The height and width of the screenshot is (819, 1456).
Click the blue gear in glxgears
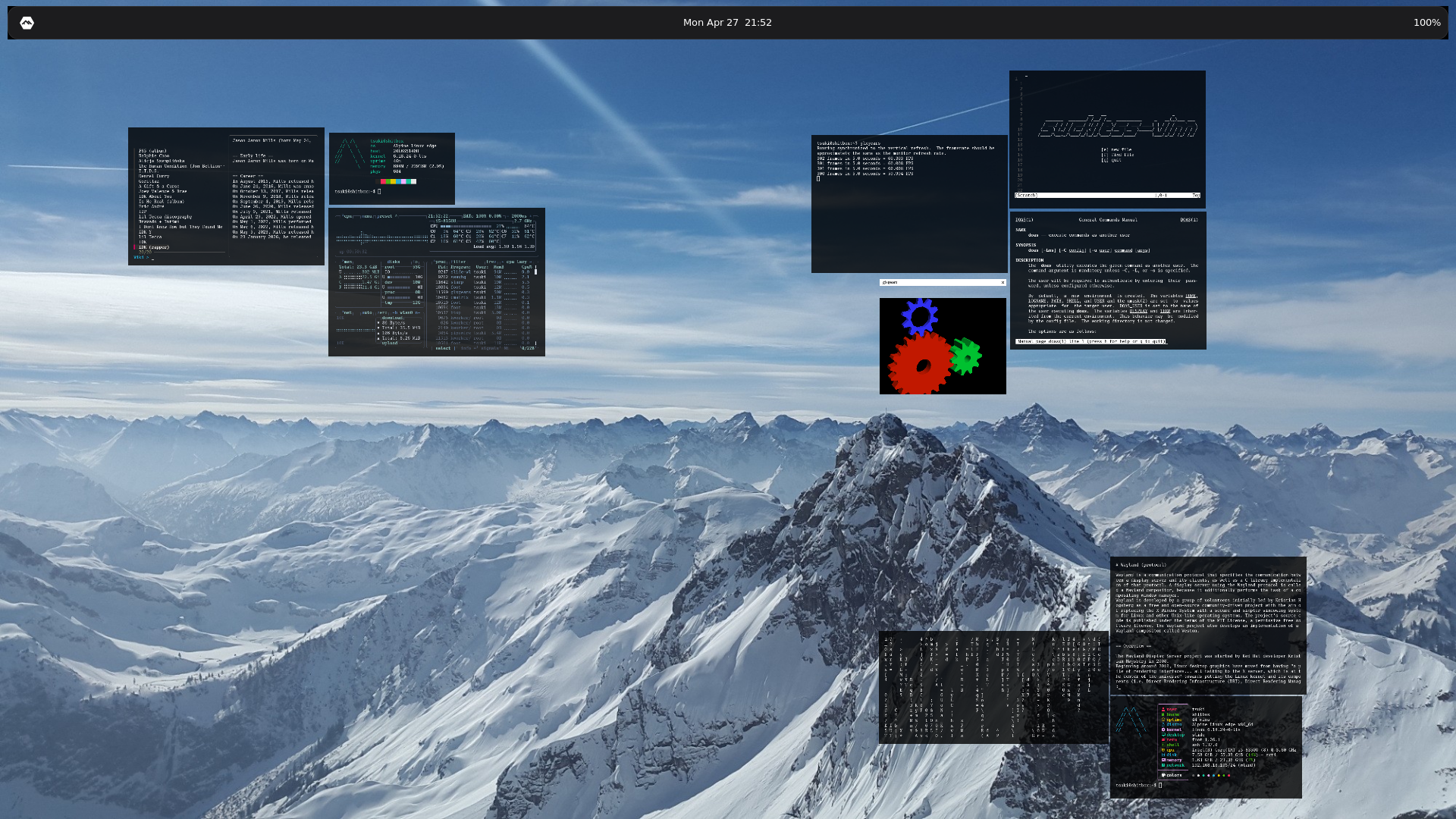point(920,316)
